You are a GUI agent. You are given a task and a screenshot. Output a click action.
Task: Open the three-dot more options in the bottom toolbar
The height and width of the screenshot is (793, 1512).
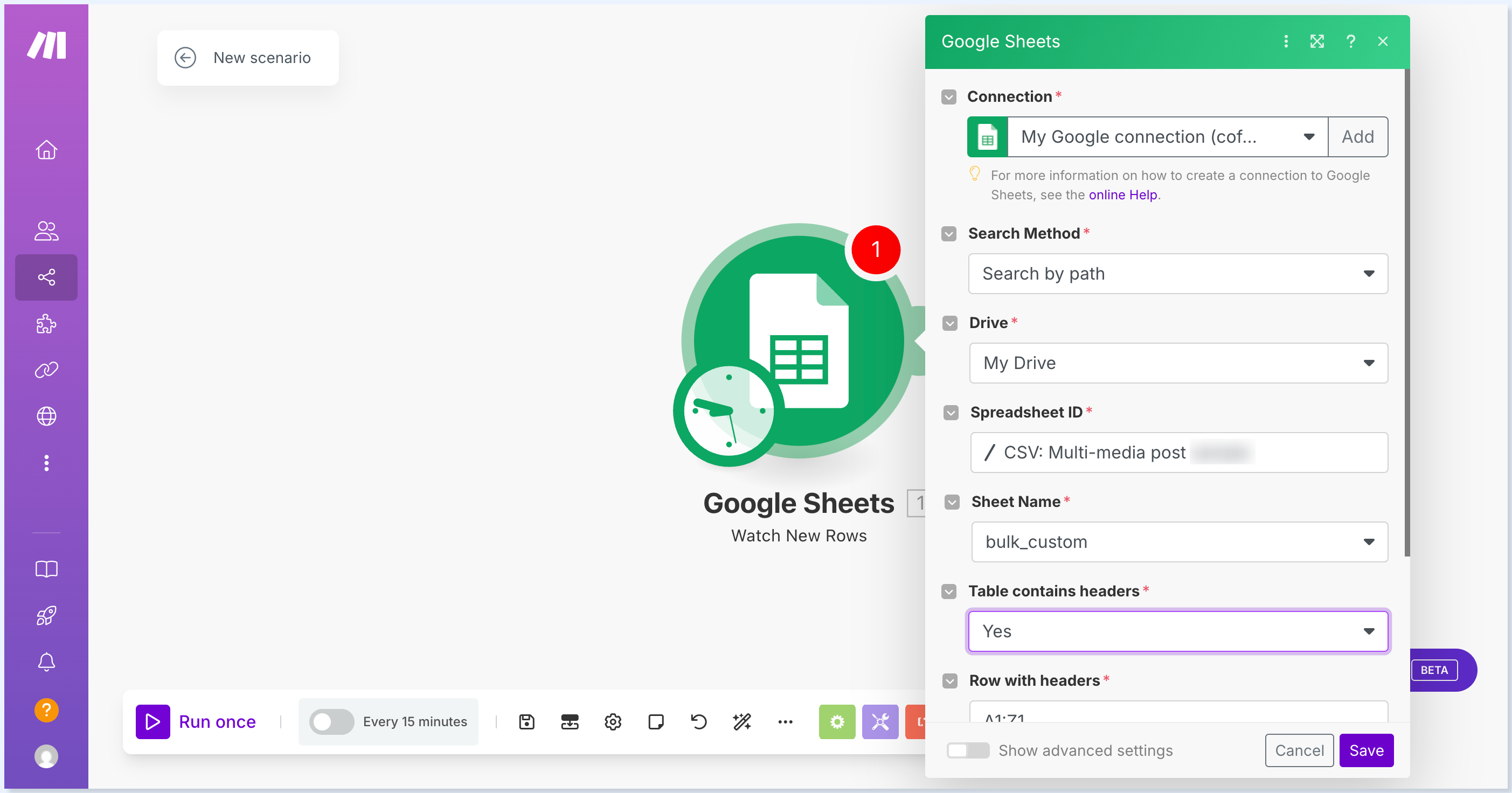[x=785, y=721]
